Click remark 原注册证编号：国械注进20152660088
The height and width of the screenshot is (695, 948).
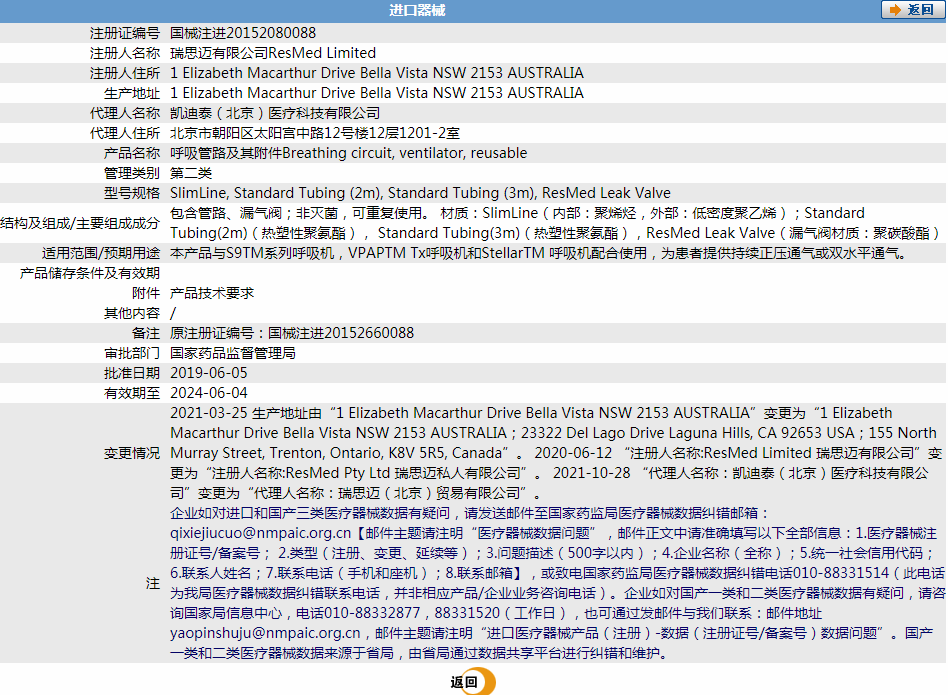pos(292,333)
